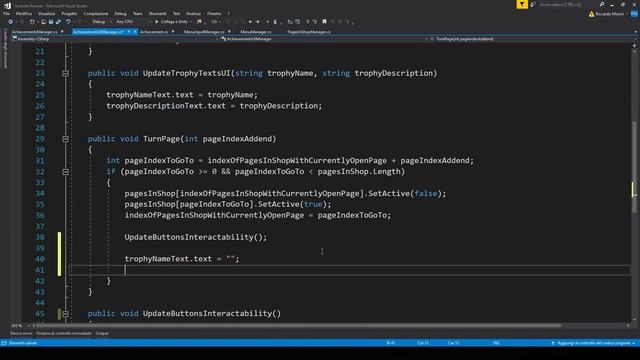
Task: Open the Finestra menu
Action: point(214,13)
